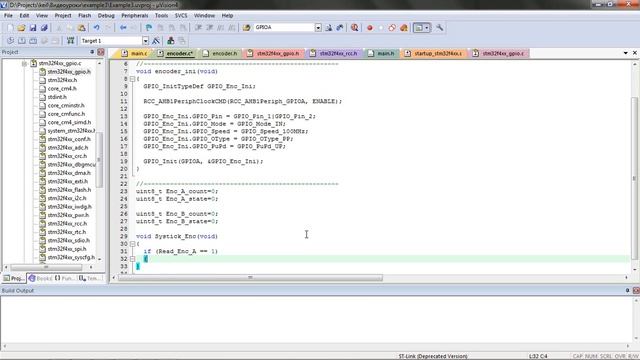Click the Download to flash LOAD icon
Viewport: 640px width, 360px height.
pos(70,41)
